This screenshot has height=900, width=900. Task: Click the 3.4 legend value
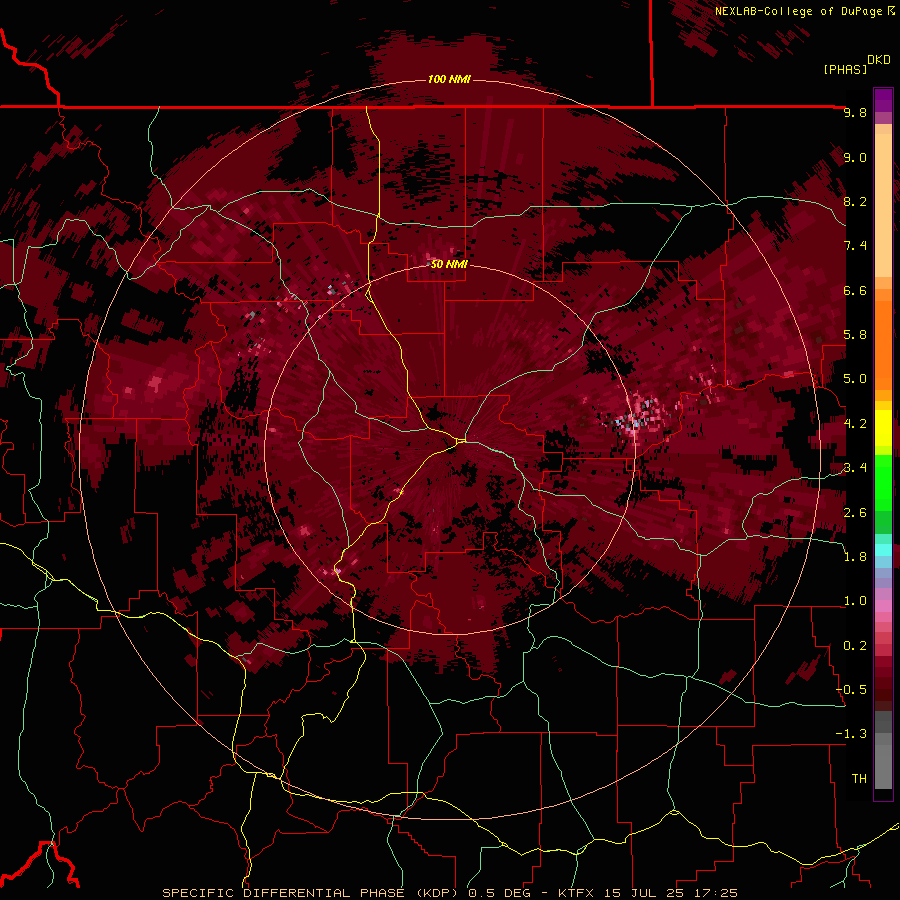click(855, 468)
